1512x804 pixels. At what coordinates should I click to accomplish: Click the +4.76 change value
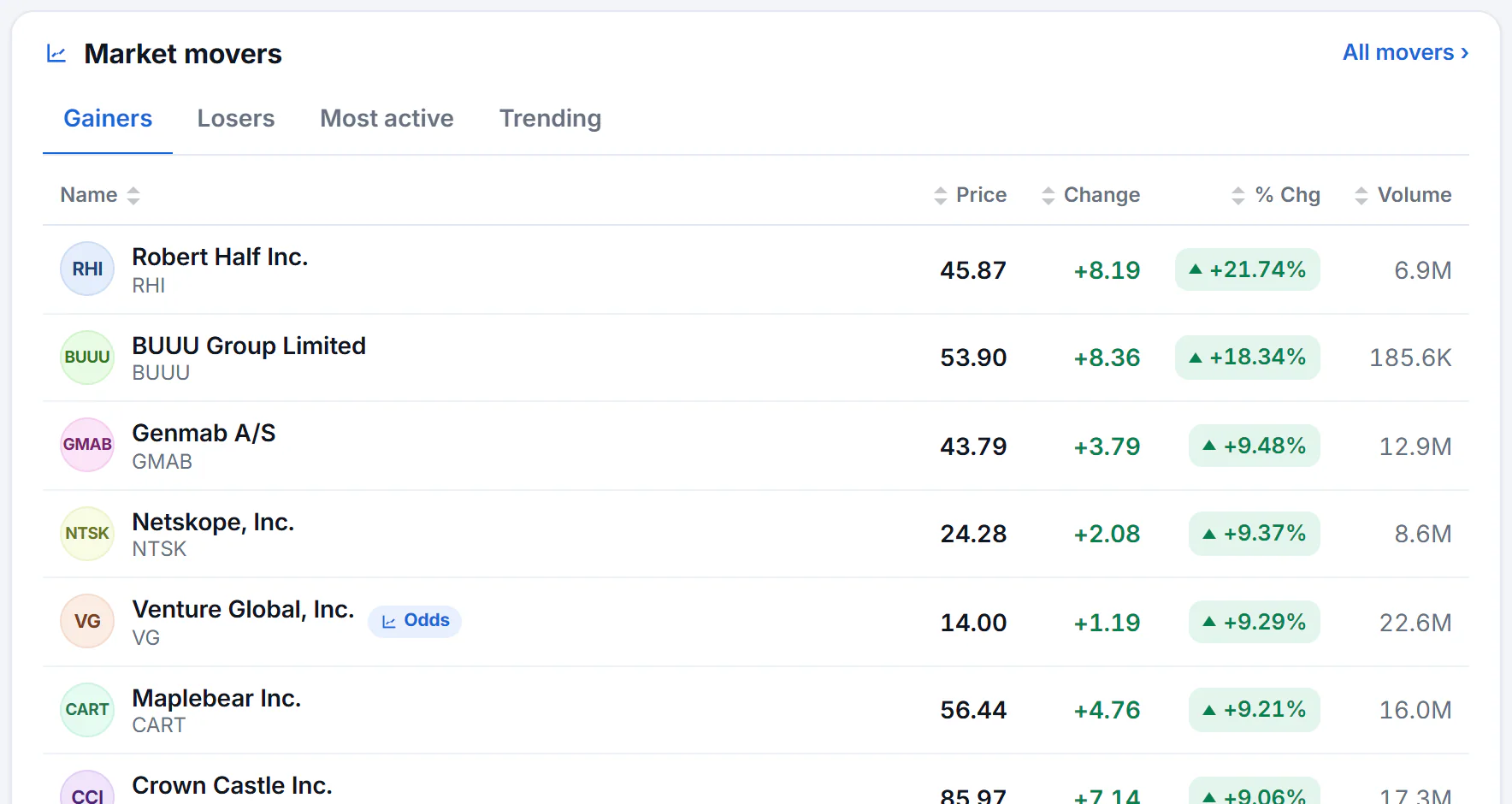point(1107,710)
